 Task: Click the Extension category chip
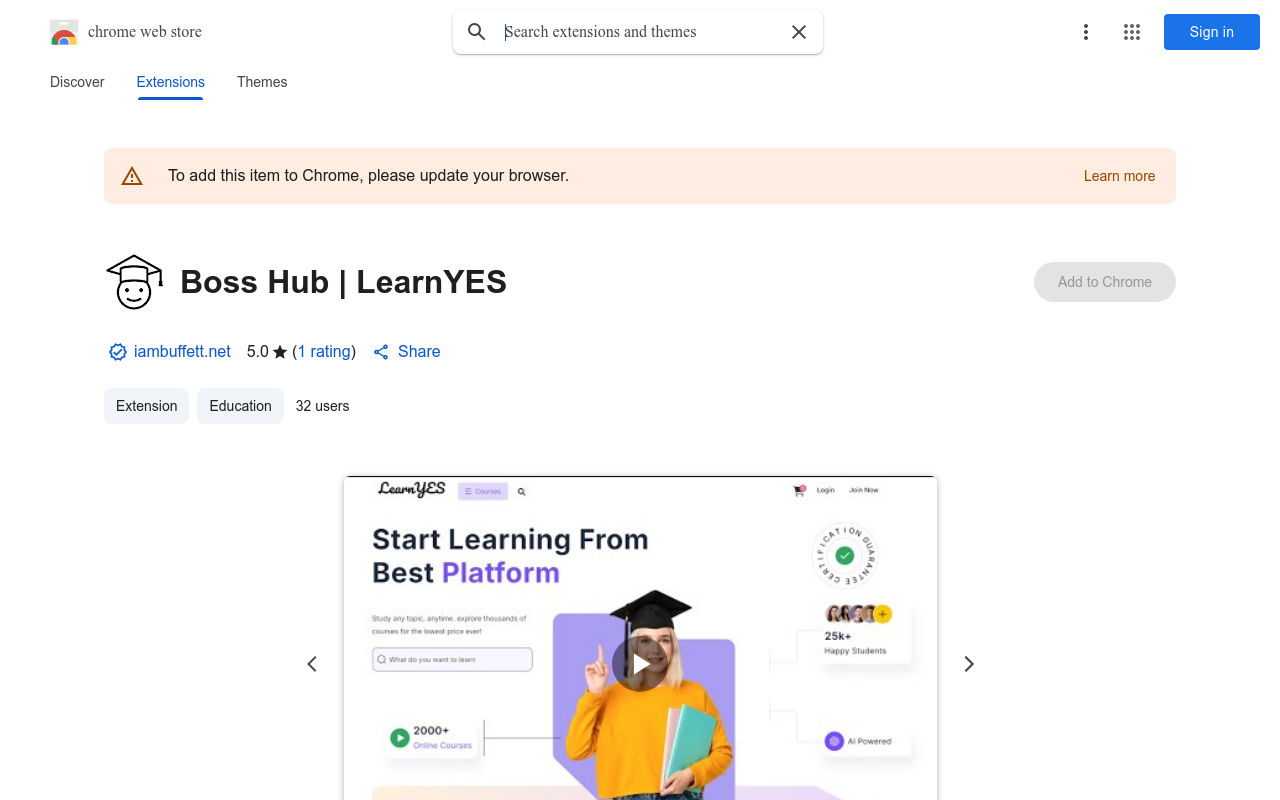coord(147,406)
